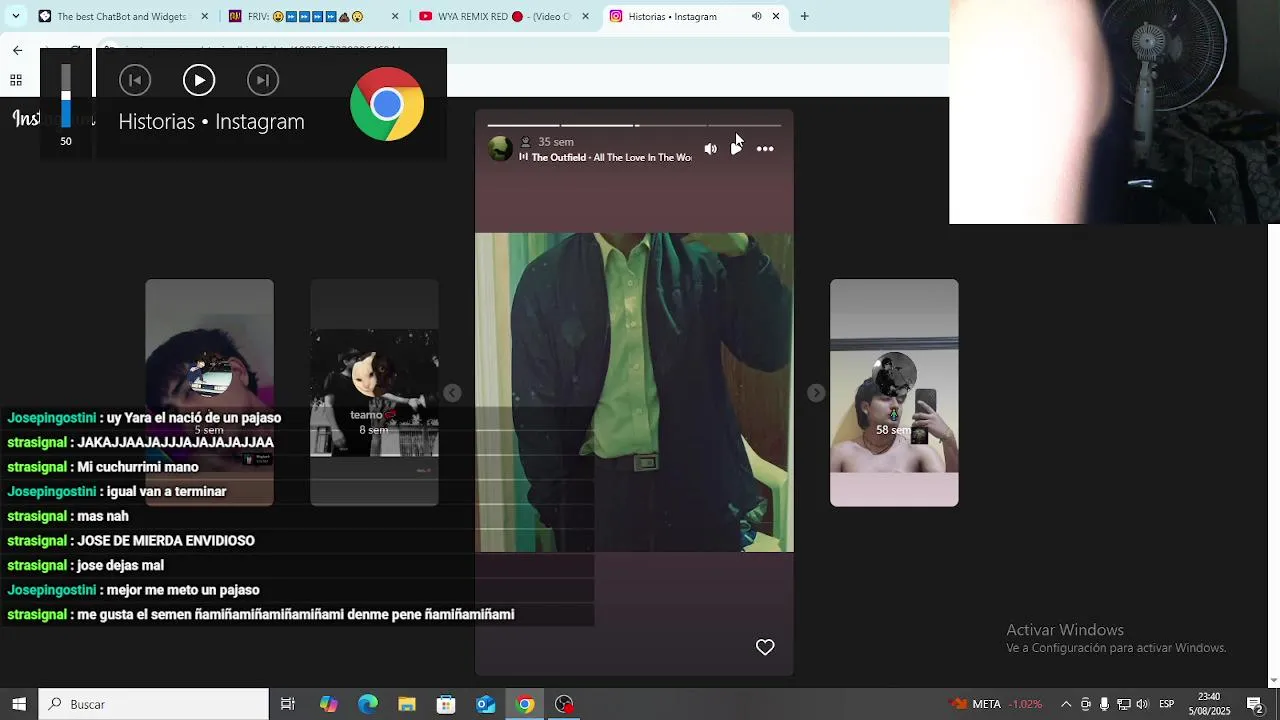Play media in the volume overlay
The height and width of the screenshot is (720, 1280).
tap(199, 80)
